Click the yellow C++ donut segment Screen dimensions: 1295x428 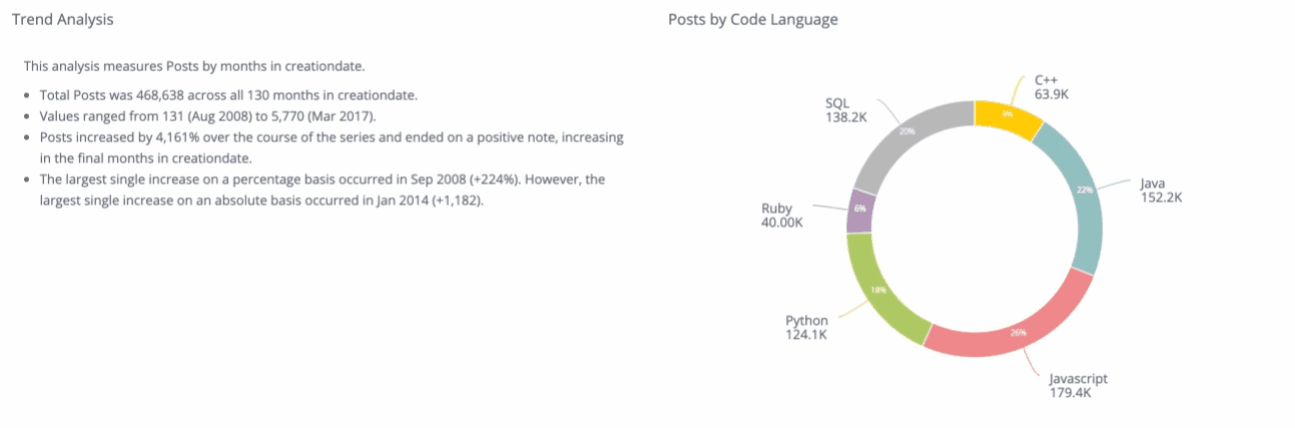click(1007, 116)
